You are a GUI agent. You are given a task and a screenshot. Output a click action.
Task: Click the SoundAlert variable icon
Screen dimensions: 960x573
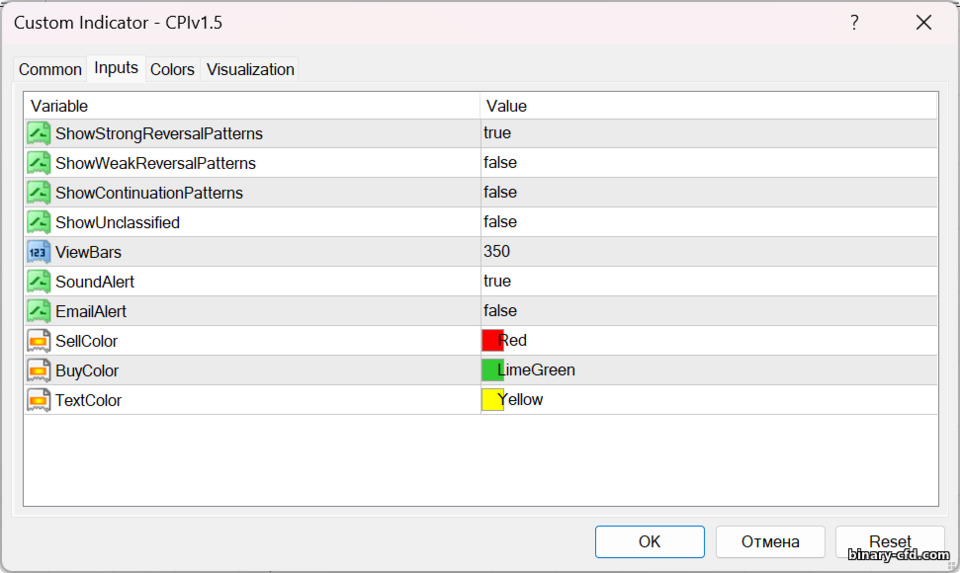pos(39,282)
